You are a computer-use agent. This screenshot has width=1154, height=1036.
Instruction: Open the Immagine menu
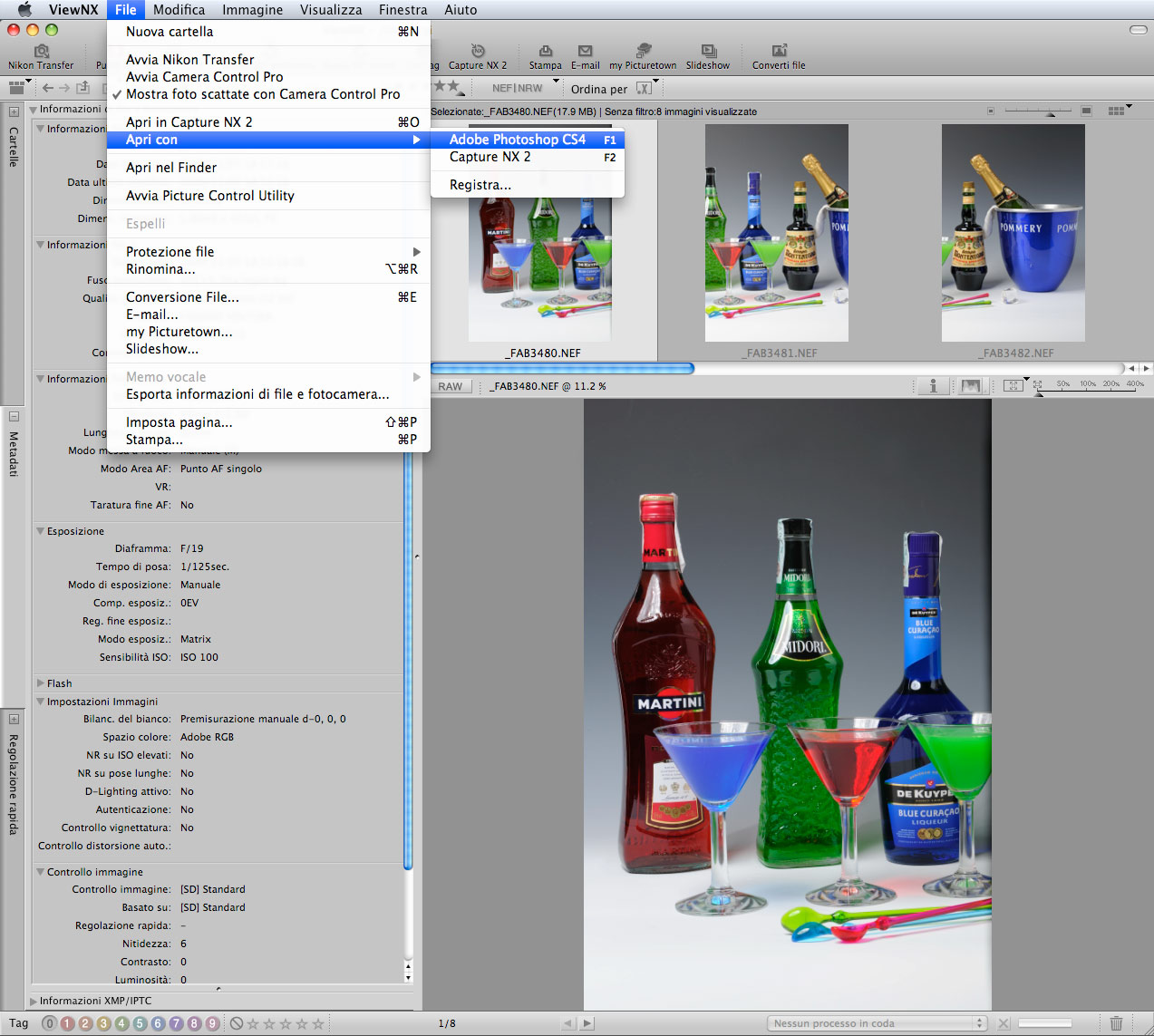pyautogui.click(x=252, y=10)
